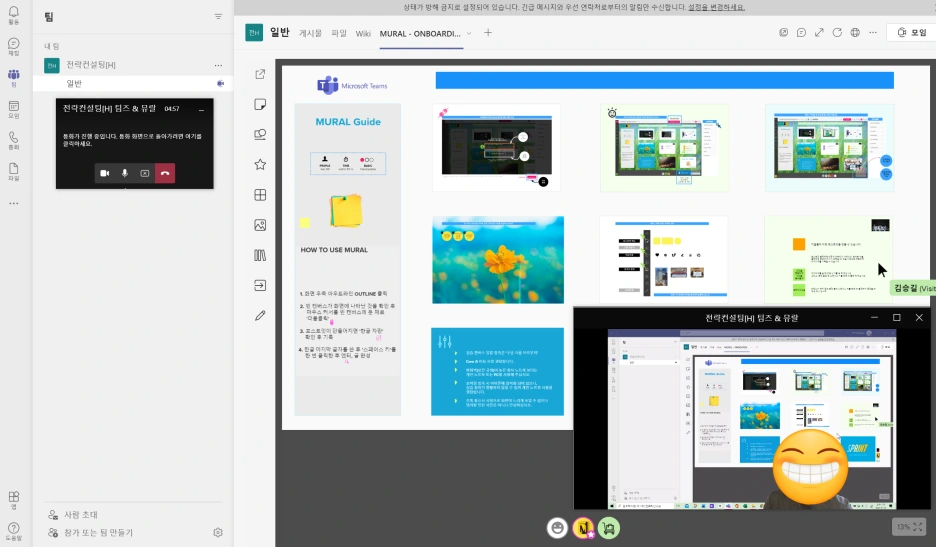Select the 전략컨설팅[H] team row
The image size is (936, 547).
(133, 65)
